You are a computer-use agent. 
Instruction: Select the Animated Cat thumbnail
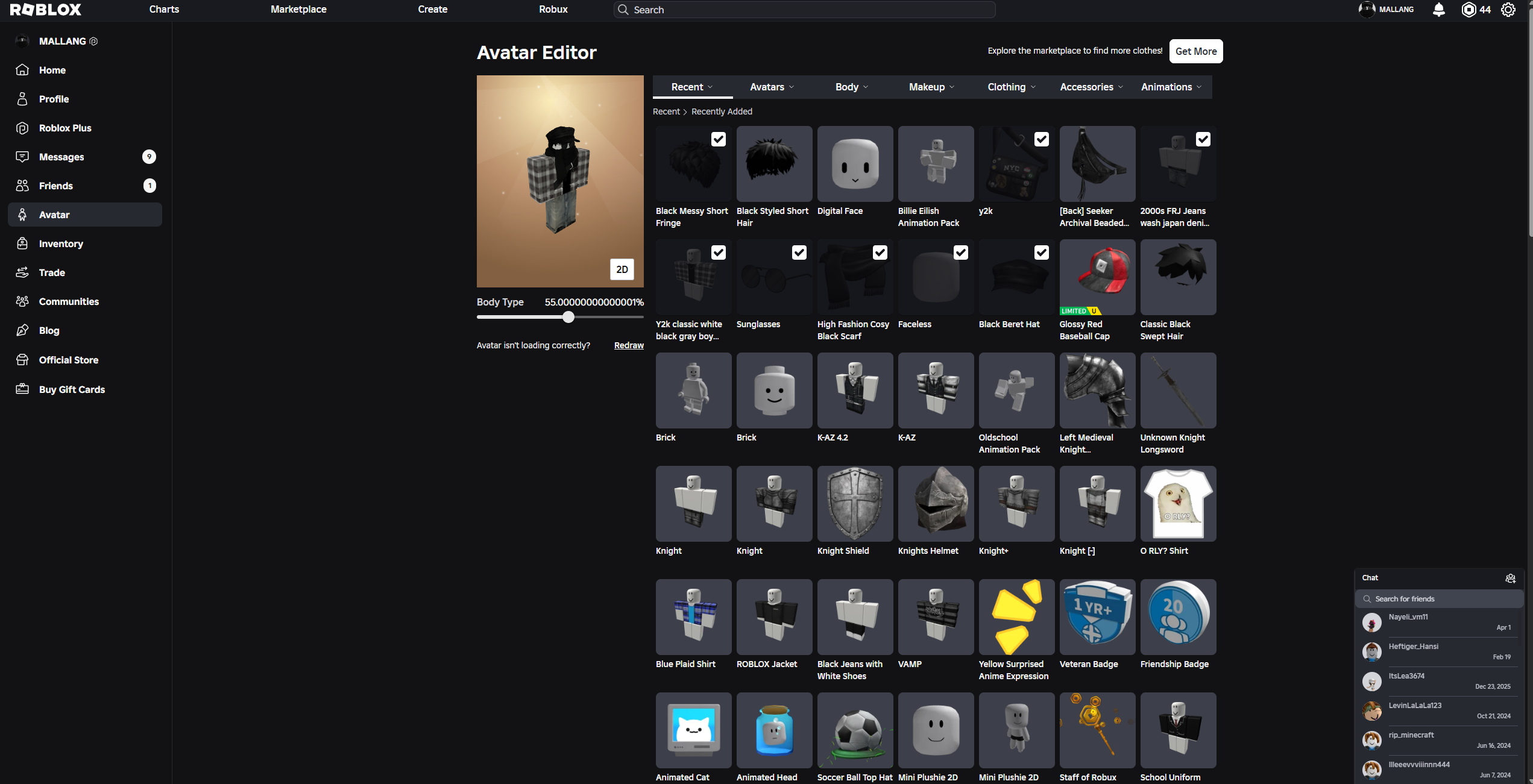coord(694,730)
